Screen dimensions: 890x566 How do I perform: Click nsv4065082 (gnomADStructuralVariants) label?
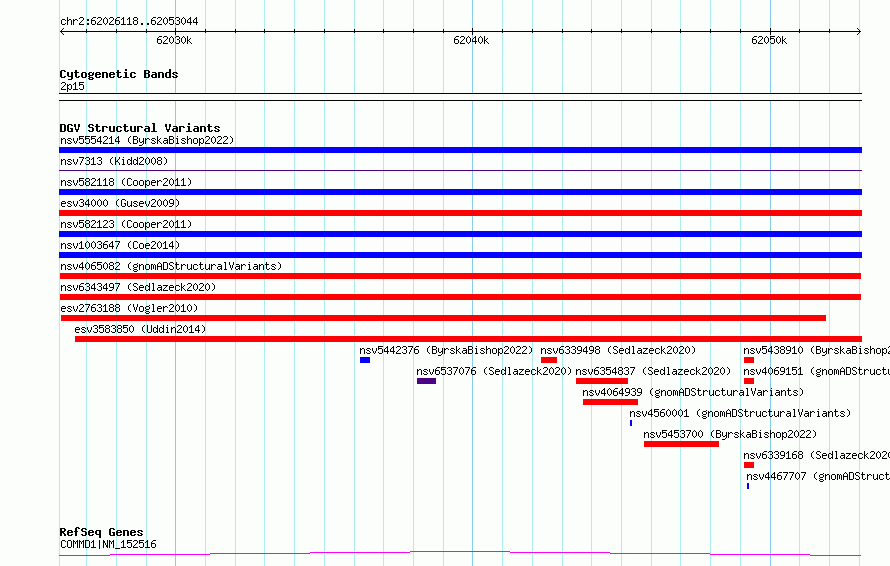point(171,266)
